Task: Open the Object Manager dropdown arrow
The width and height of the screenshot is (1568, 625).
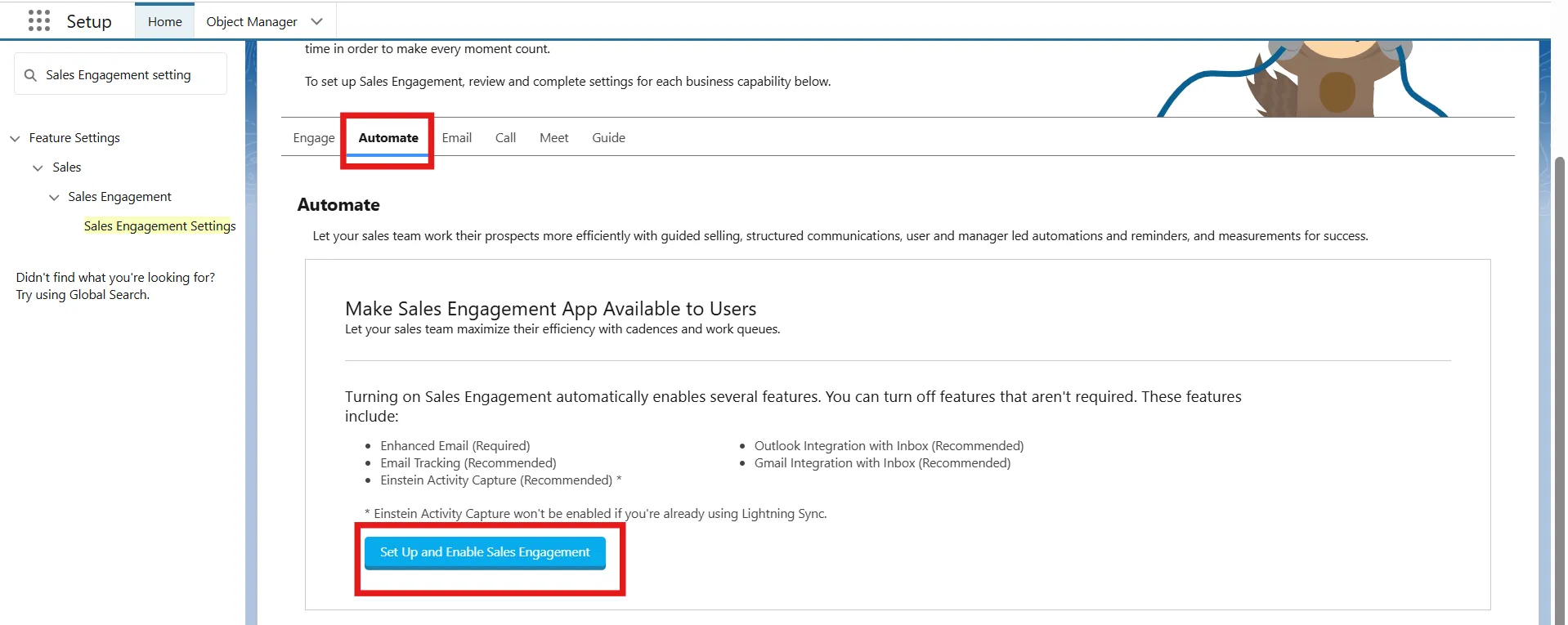Action: pos(317,22)
